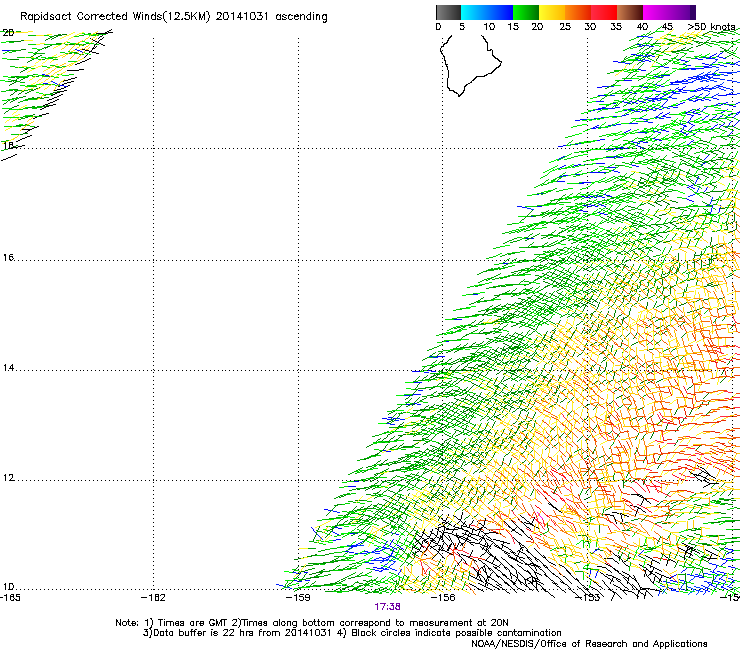Click the latitude label '16'
The height and width of the screenshot is (650, 740).
pos(8,257)
